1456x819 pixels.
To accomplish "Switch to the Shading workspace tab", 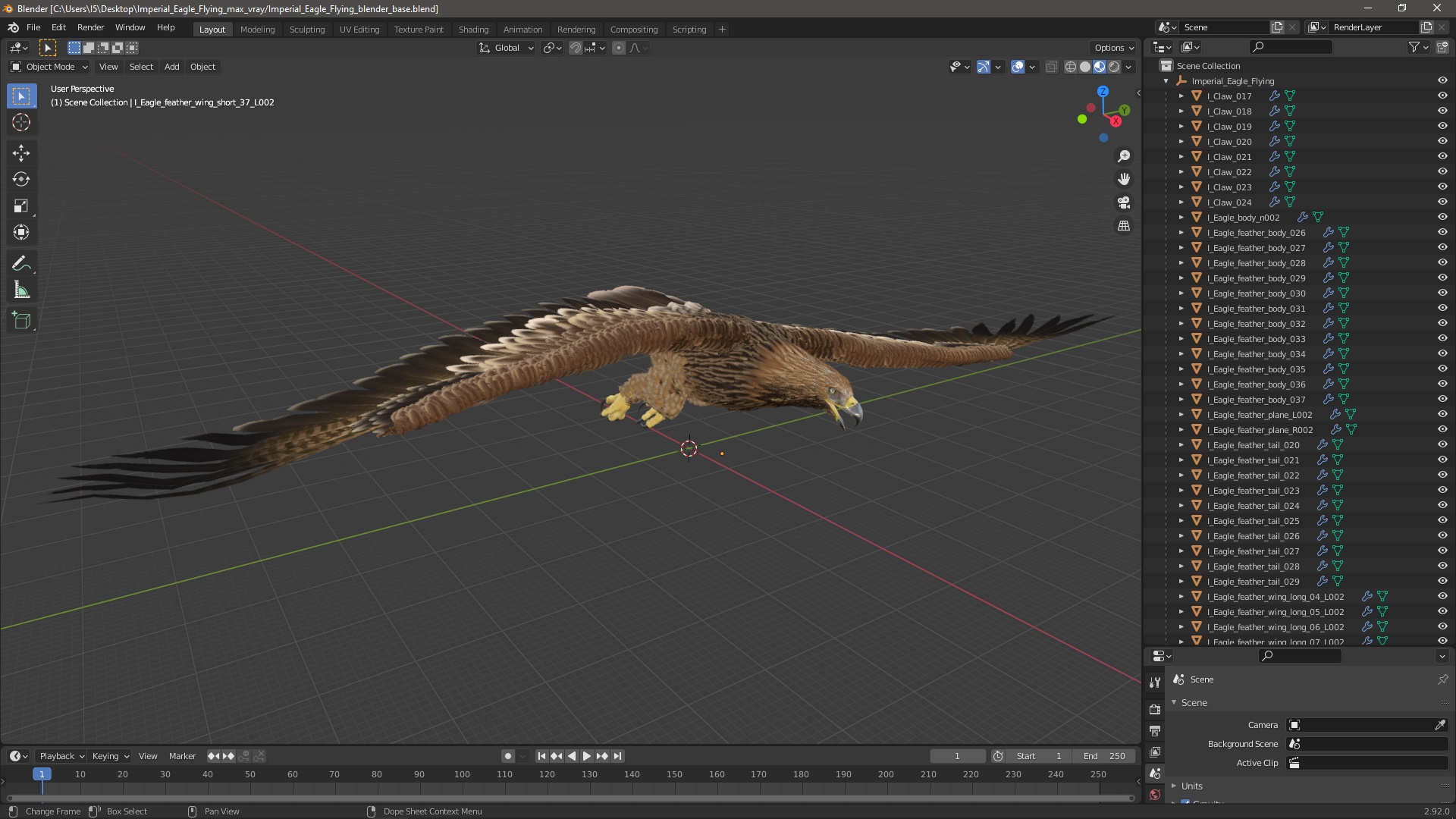I will (473, 30).
